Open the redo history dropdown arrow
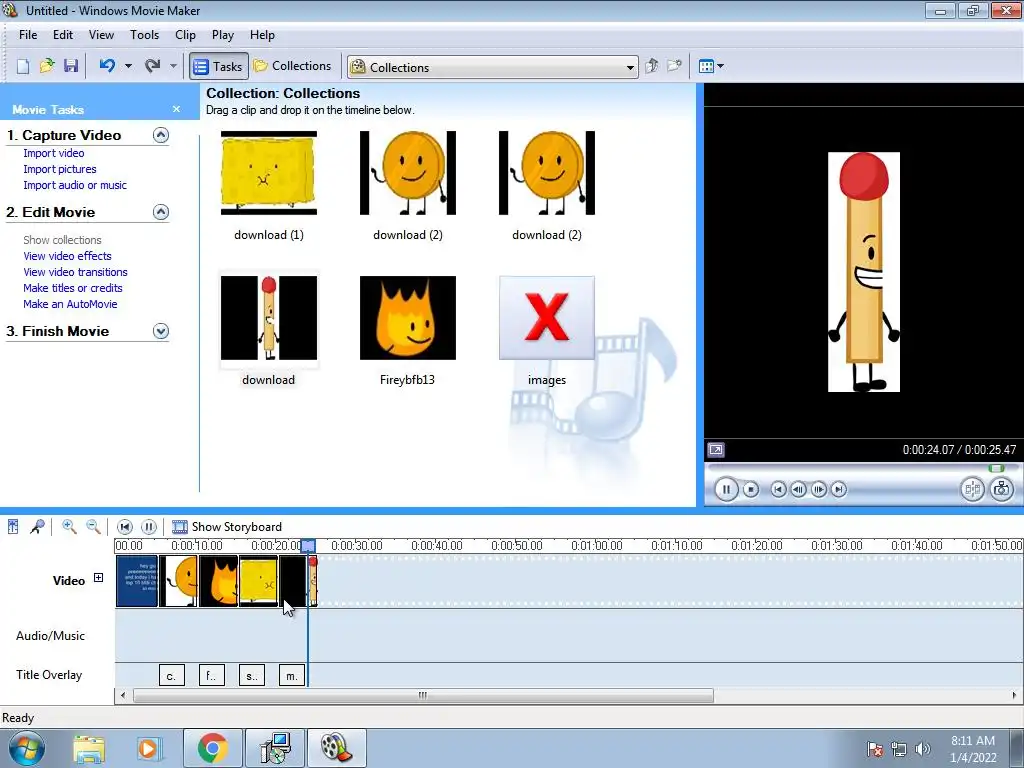This screenshot has height=768, width=1024. [173, 66]
